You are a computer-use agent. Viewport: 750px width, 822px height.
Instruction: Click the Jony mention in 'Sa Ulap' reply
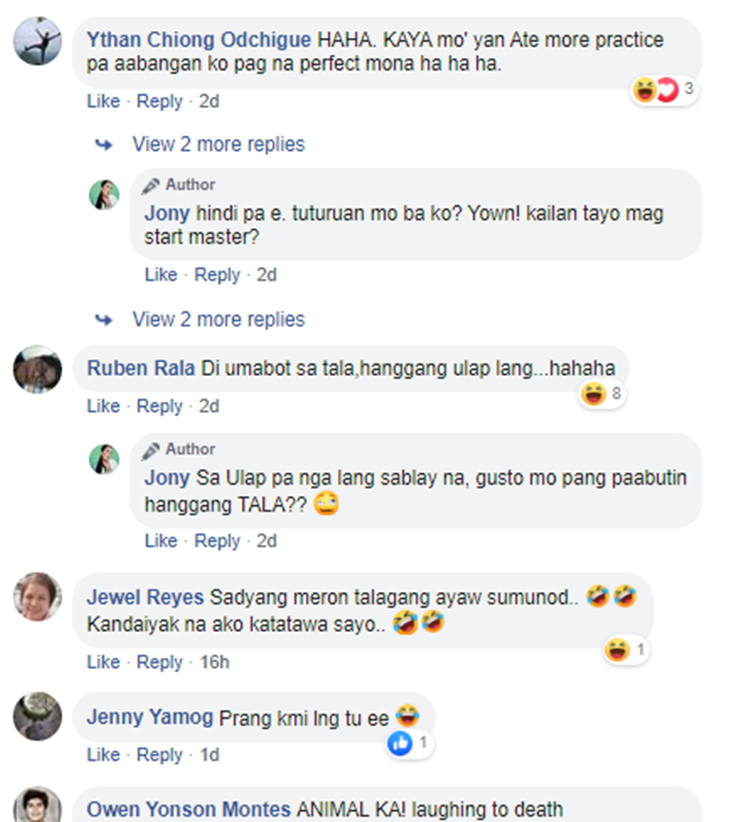click(167, 478)
